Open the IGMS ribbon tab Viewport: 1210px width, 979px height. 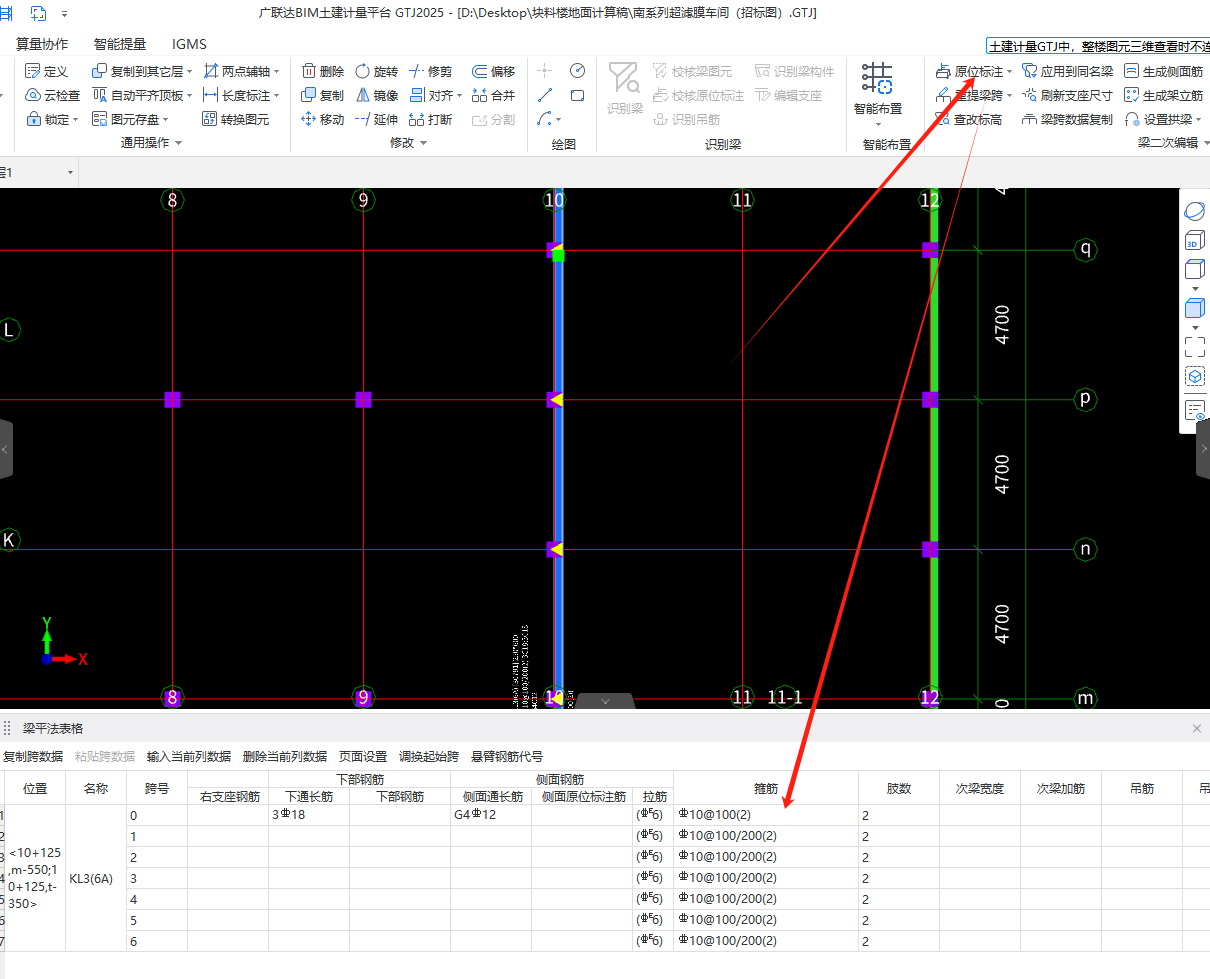point(190,44)
